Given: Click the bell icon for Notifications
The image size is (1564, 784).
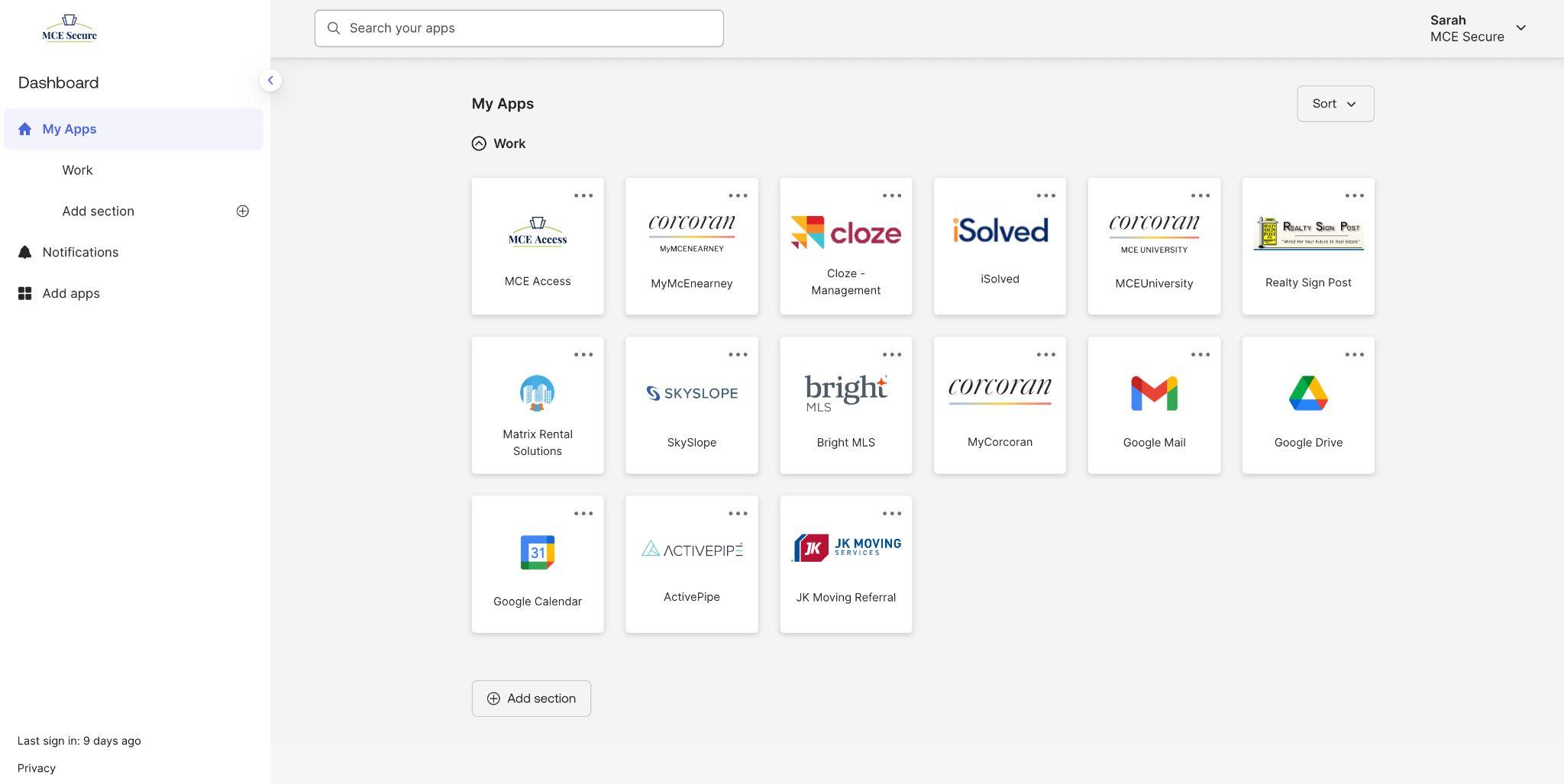Looking at the screenshot, I should point(25,252).
